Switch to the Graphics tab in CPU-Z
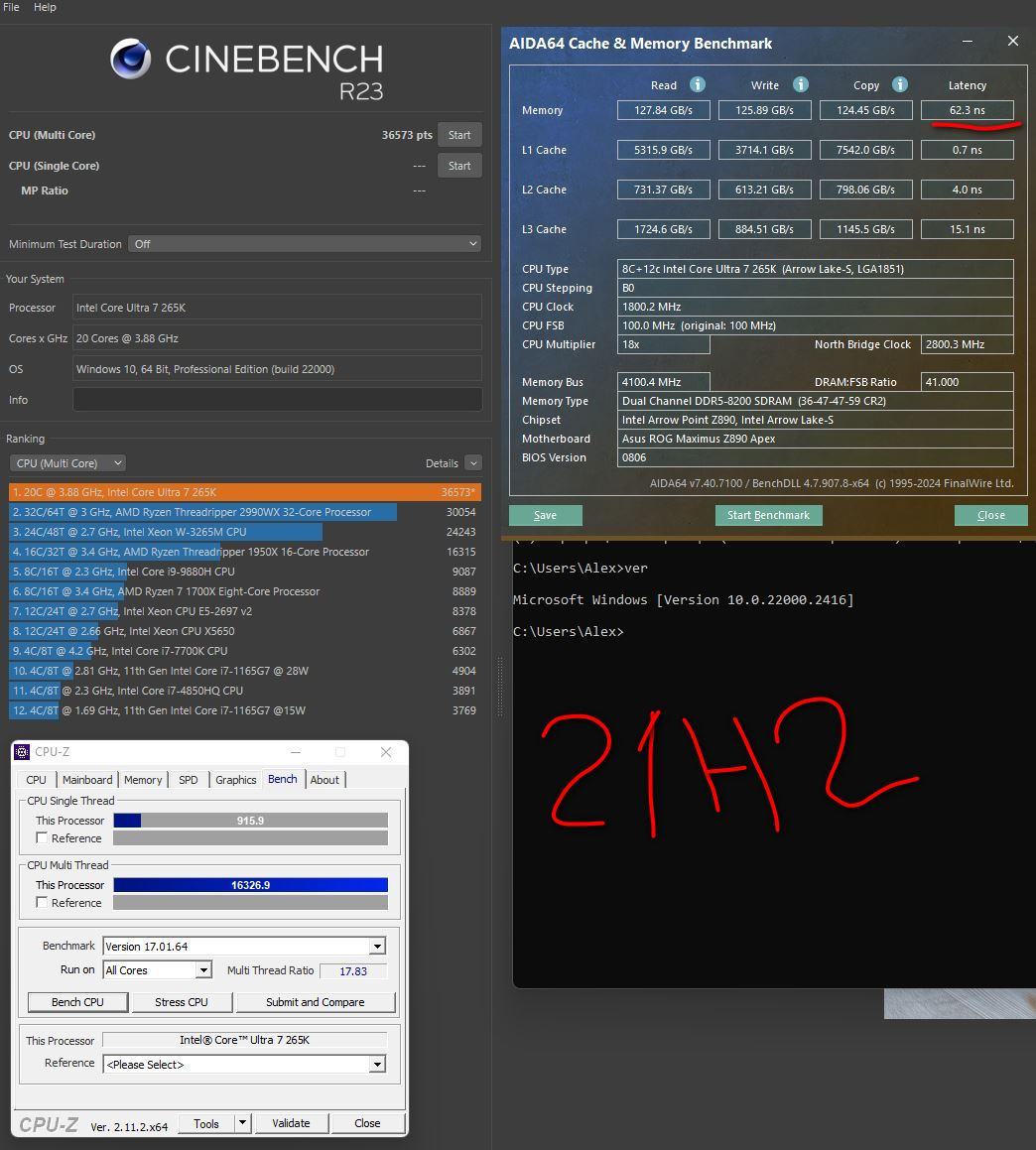Viewport: 1036px width, 1150px height. [235, 780]
